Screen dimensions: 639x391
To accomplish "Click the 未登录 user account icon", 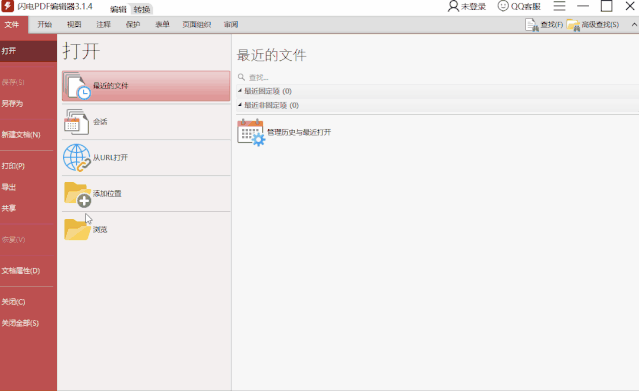I will (x=453, y=6).
